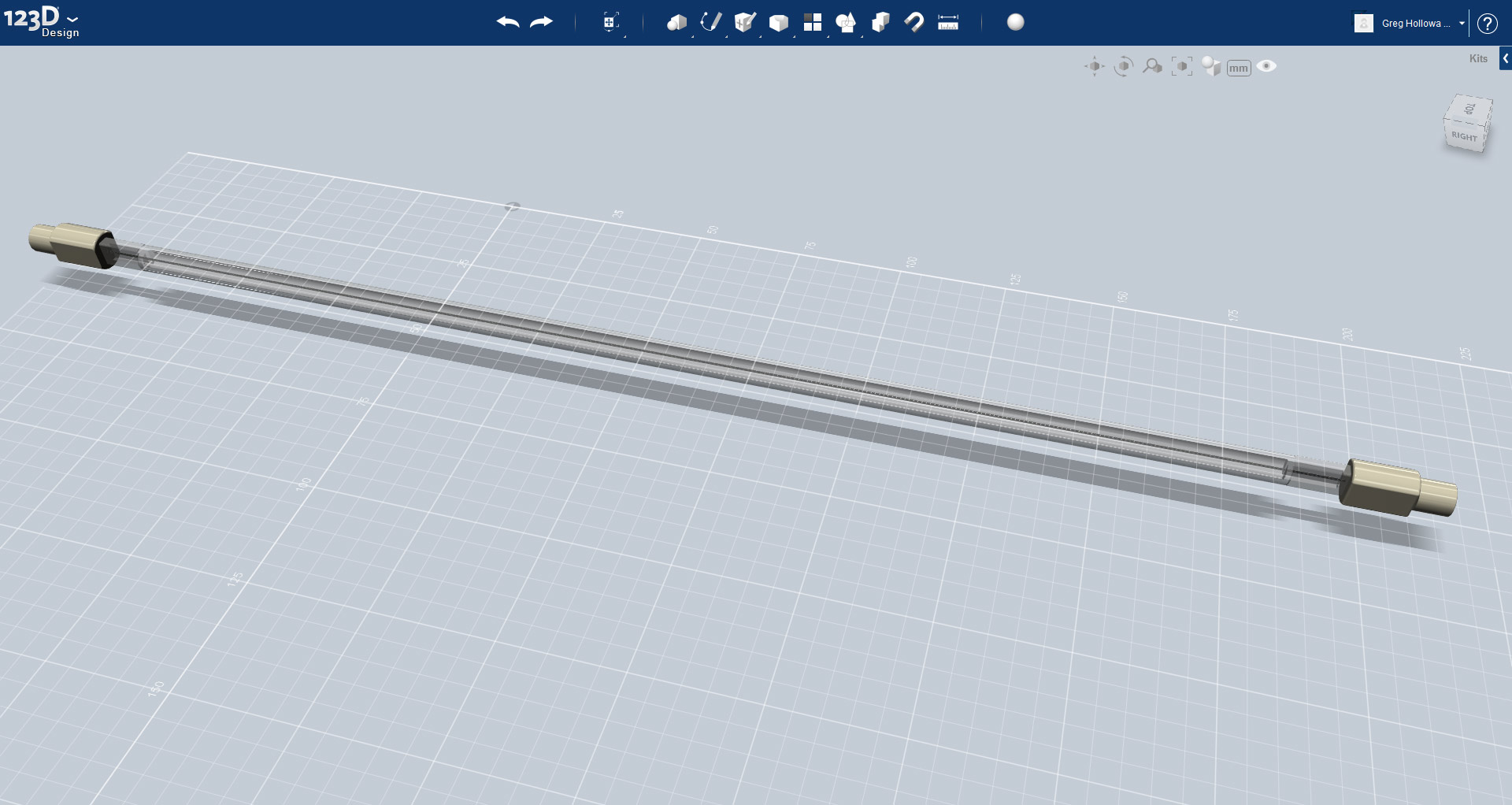Open the Grouping tool menu
The image size is (1512, 805).
846,22
